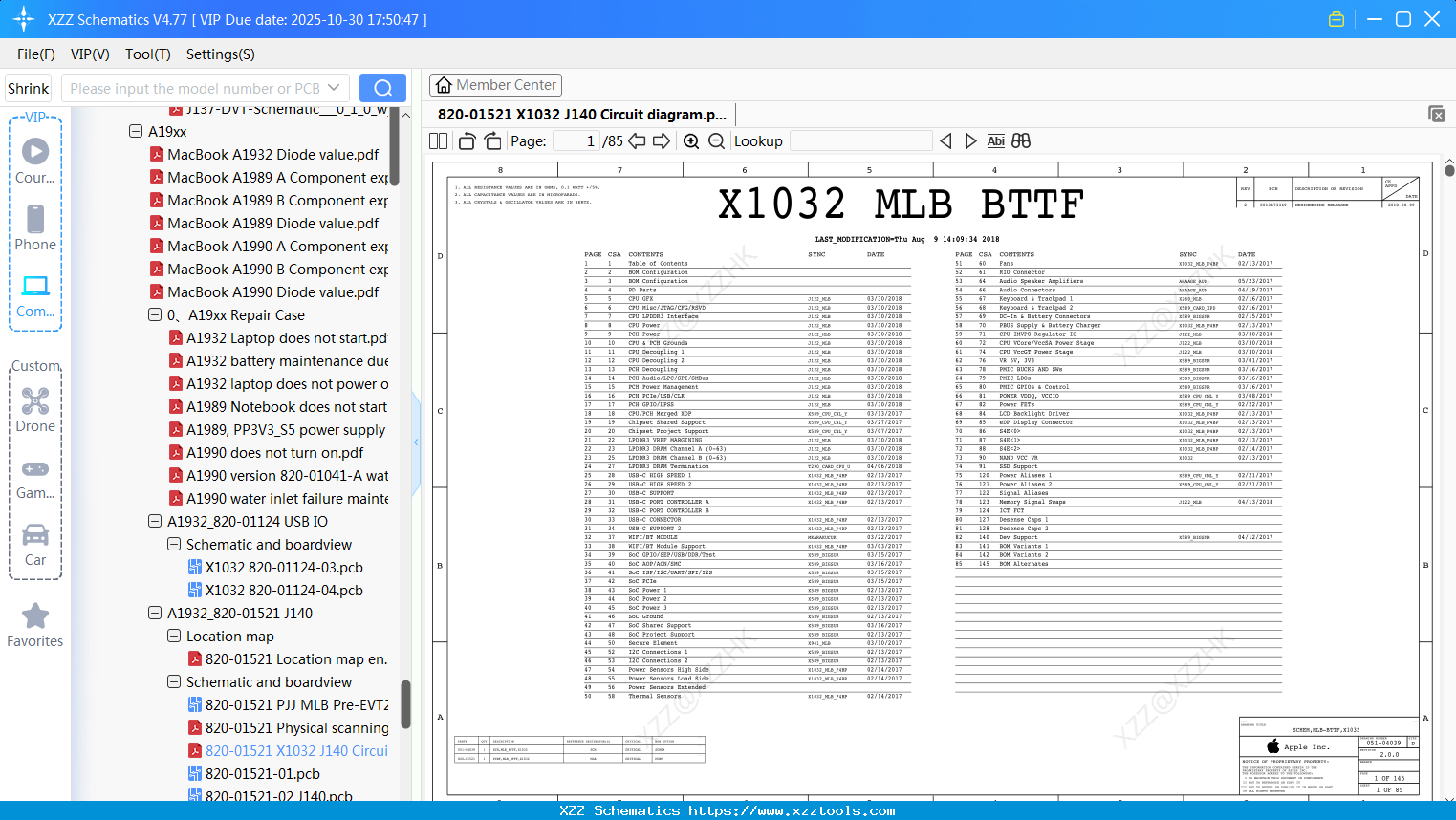
Task: Select the 820-01521 X1032 J140 Circuit diagram tab
Action: (582, 114)
